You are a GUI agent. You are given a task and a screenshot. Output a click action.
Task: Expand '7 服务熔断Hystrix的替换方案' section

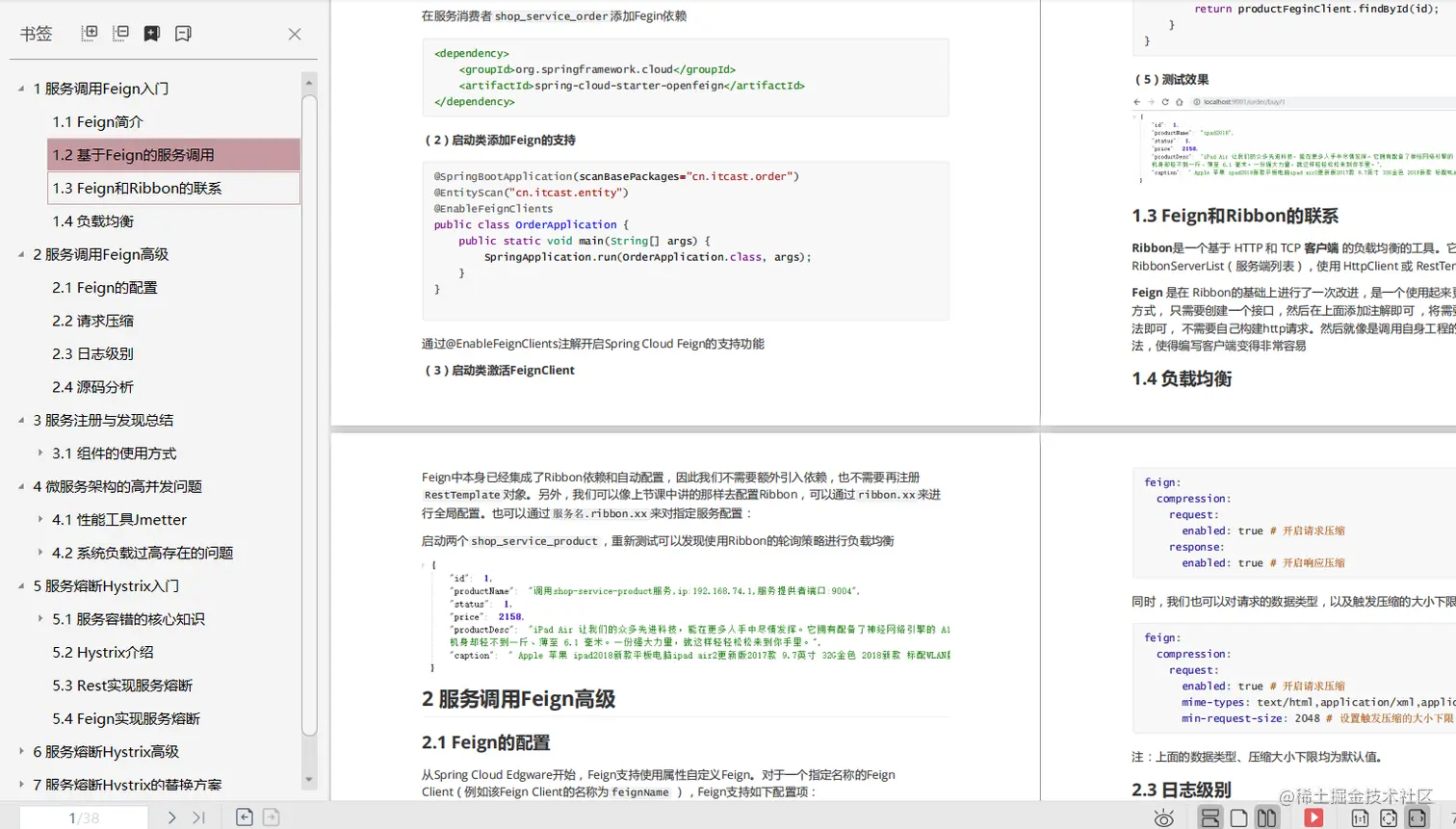21,785
